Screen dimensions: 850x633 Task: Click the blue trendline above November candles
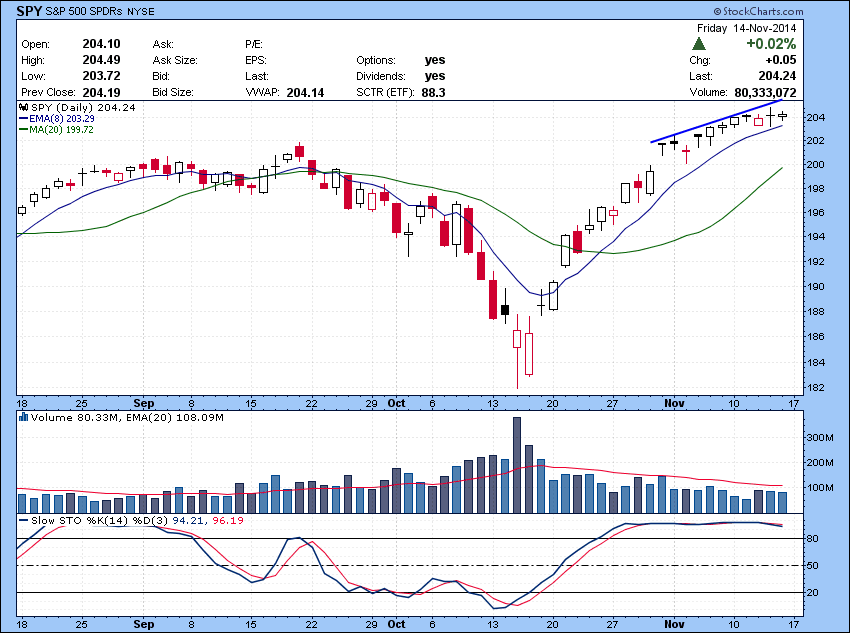click(x=716, y=121)
